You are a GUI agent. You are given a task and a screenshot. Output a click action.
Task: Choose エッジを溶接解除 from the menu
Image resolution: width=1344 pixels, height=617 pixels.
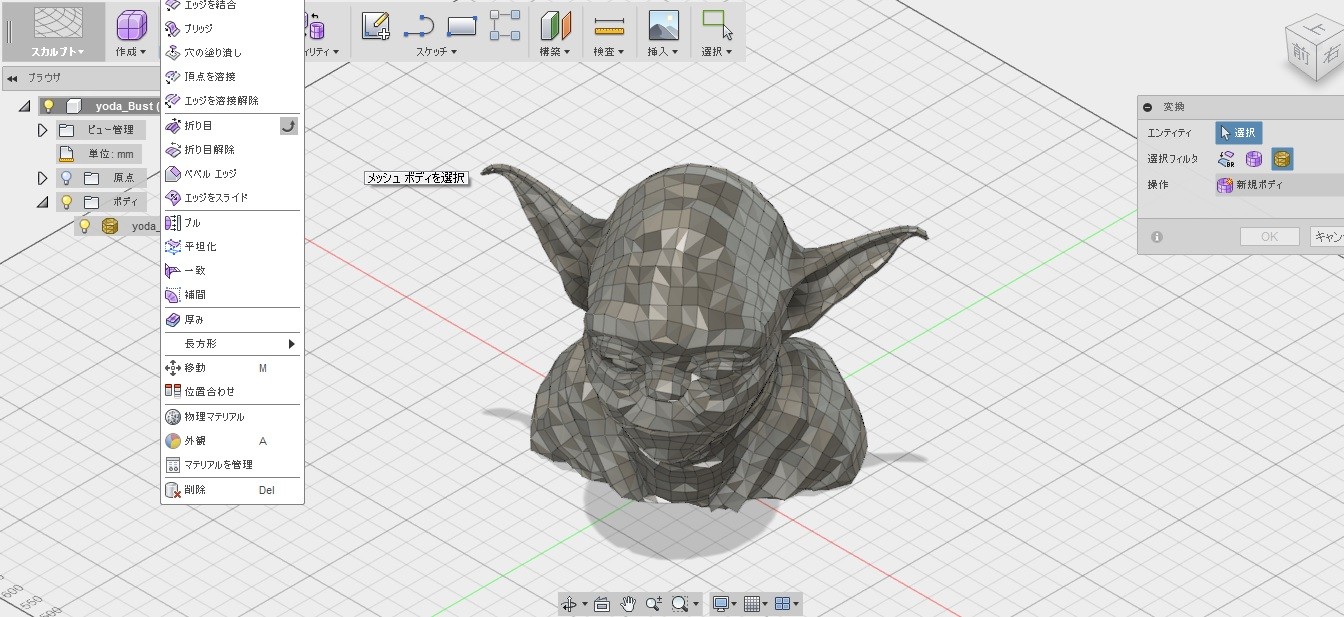pyautogui.click(x=232, y=101)
